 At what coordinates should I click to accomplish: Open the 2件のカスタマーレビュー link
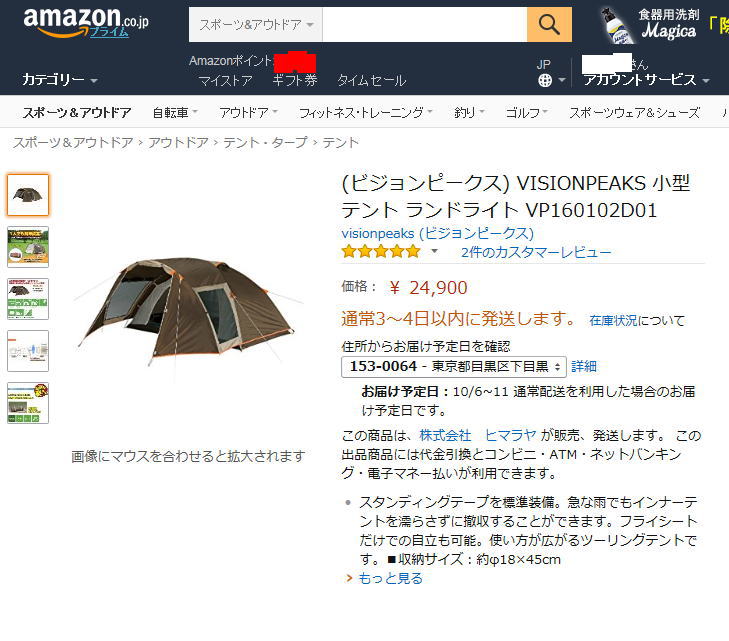[x=536, y=252]
